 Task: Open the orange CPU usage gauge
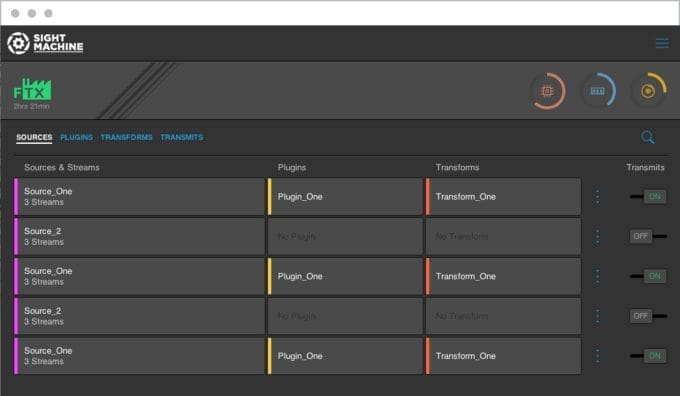click(547, 91)
